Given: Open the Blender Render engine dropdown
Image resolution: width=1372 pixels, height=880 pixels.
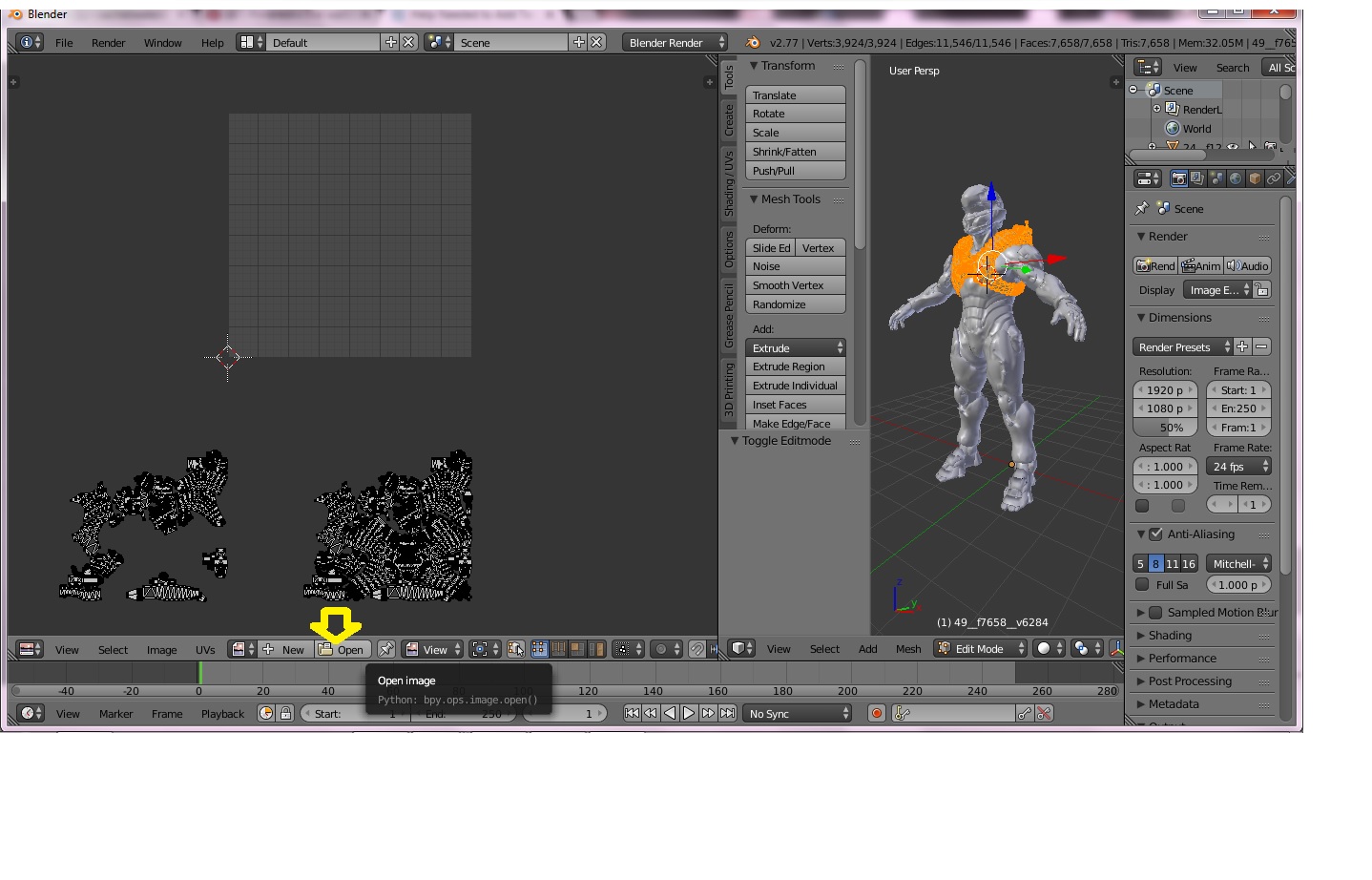Looking at the screenshot, I should pos(675,42).
